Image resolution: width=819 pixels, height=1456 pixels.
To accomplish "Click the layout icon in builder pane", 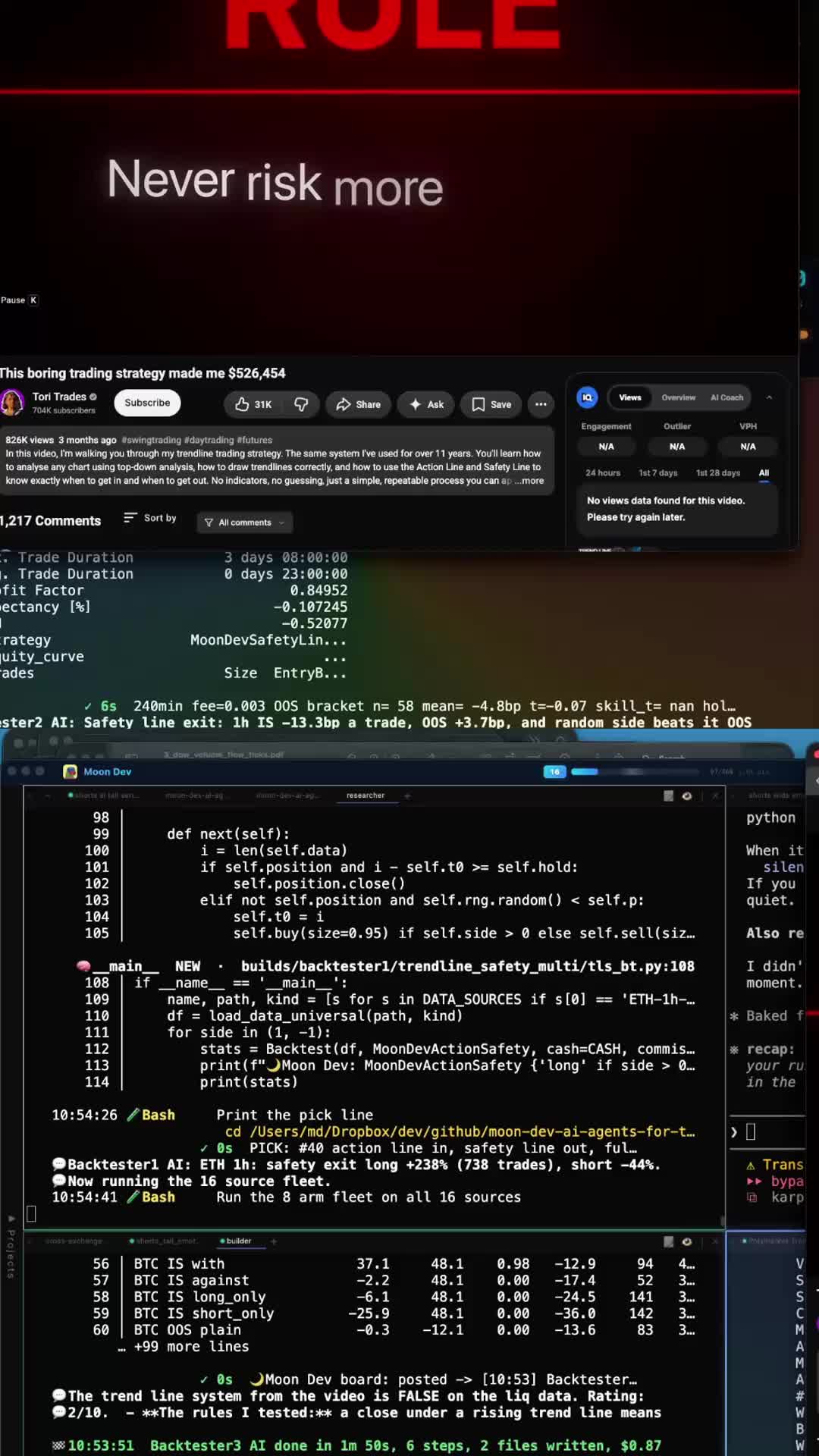I will tap(668, 1241).
